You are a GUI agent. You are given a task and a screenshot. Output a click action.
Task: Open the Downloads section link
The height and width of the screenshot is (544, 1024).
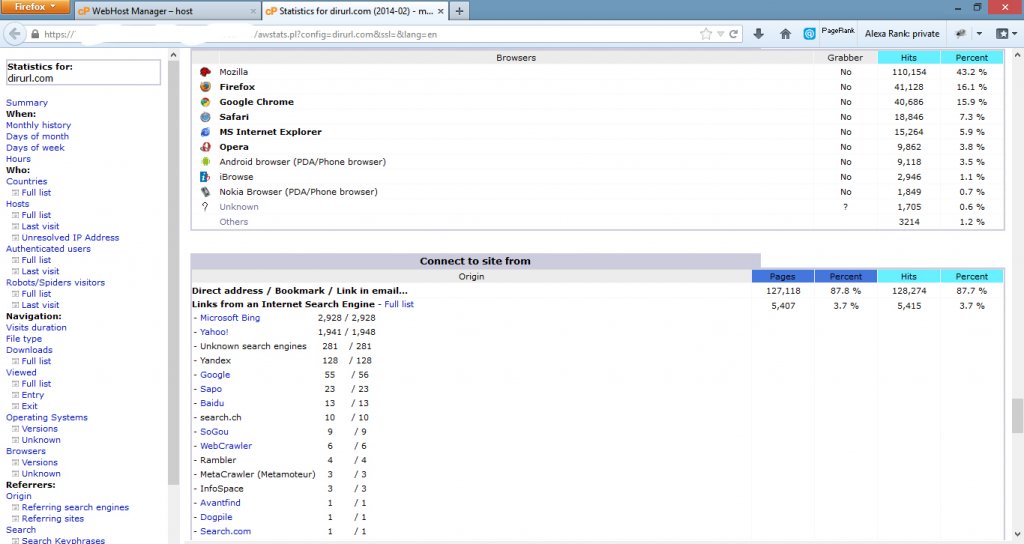29,349
